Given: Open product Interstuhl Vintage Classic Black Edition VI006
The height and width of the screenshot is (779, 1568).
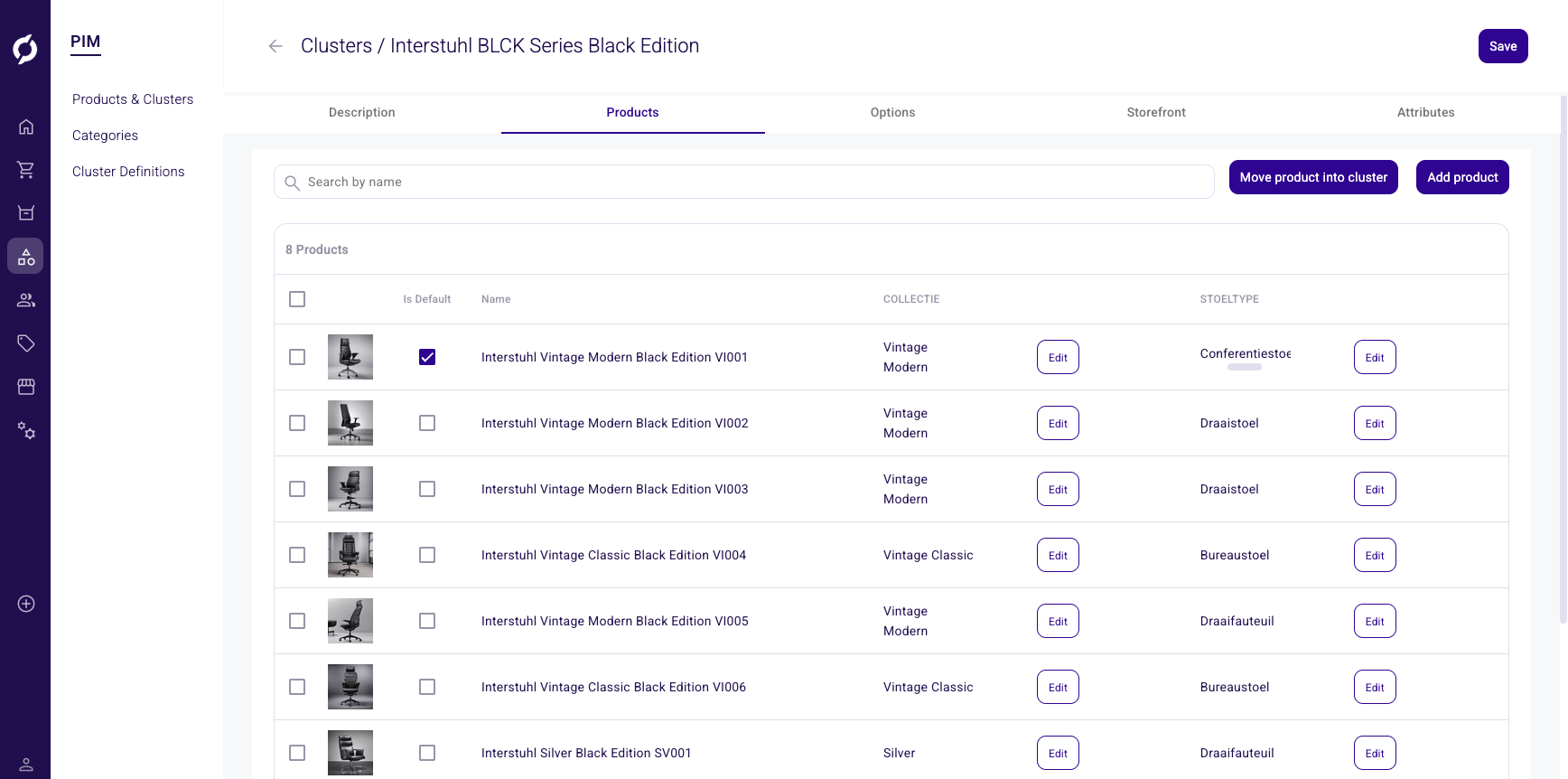Looking at the screenshot, I should click(614, 687).
